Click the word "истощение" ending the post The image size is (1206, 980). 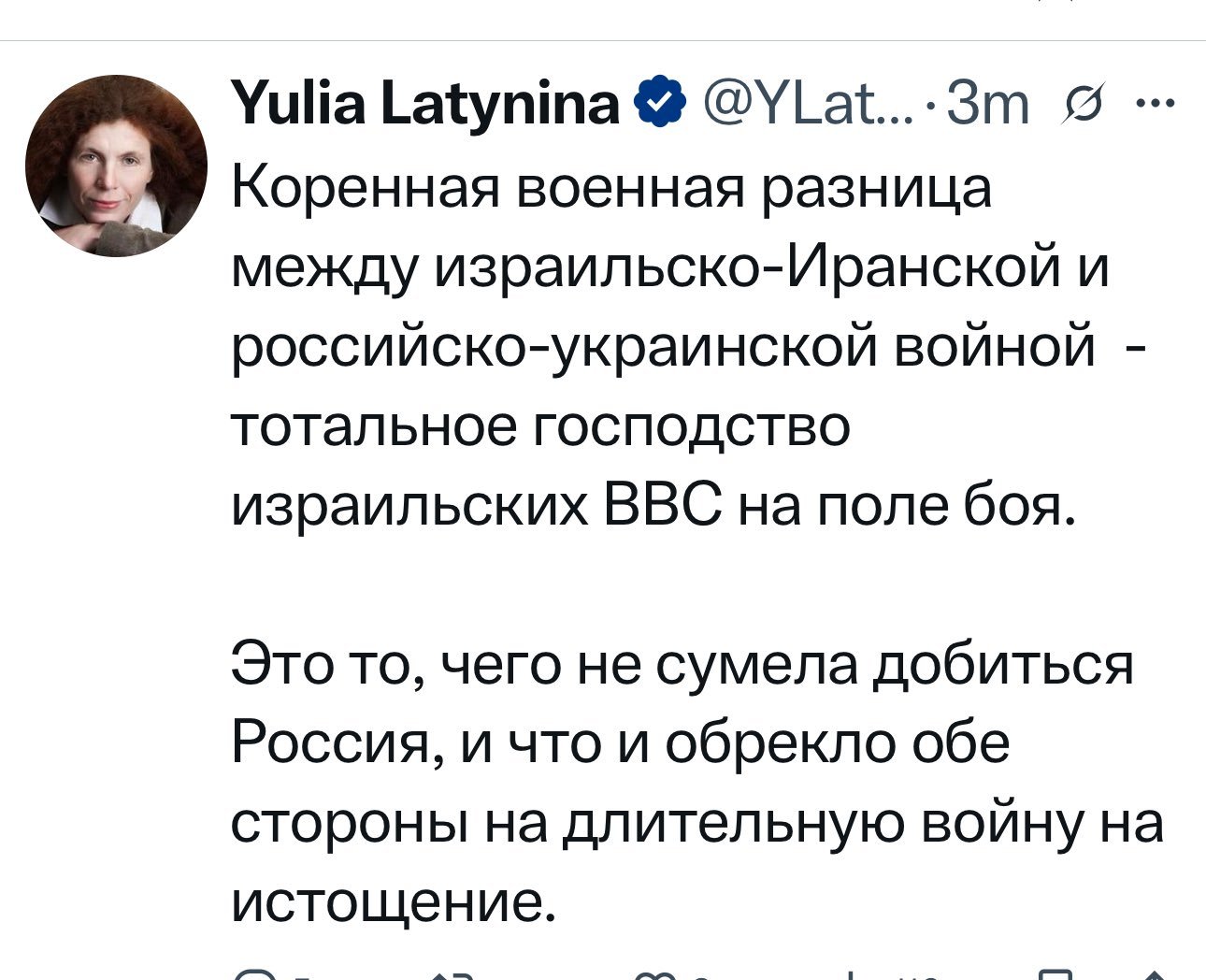tap(391, 901)
